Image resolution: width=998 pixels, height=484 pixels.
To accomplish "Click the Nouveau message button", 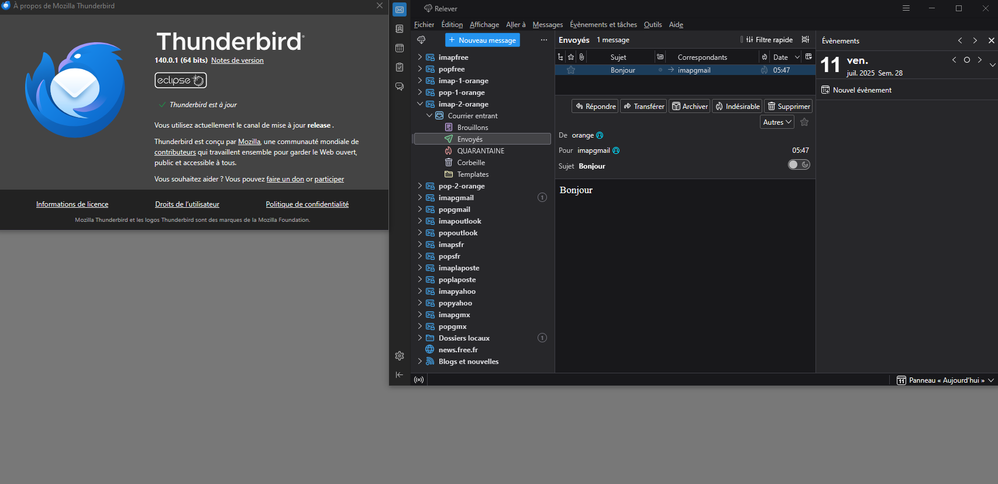I will pyautogui.click(x=482, y=40).
